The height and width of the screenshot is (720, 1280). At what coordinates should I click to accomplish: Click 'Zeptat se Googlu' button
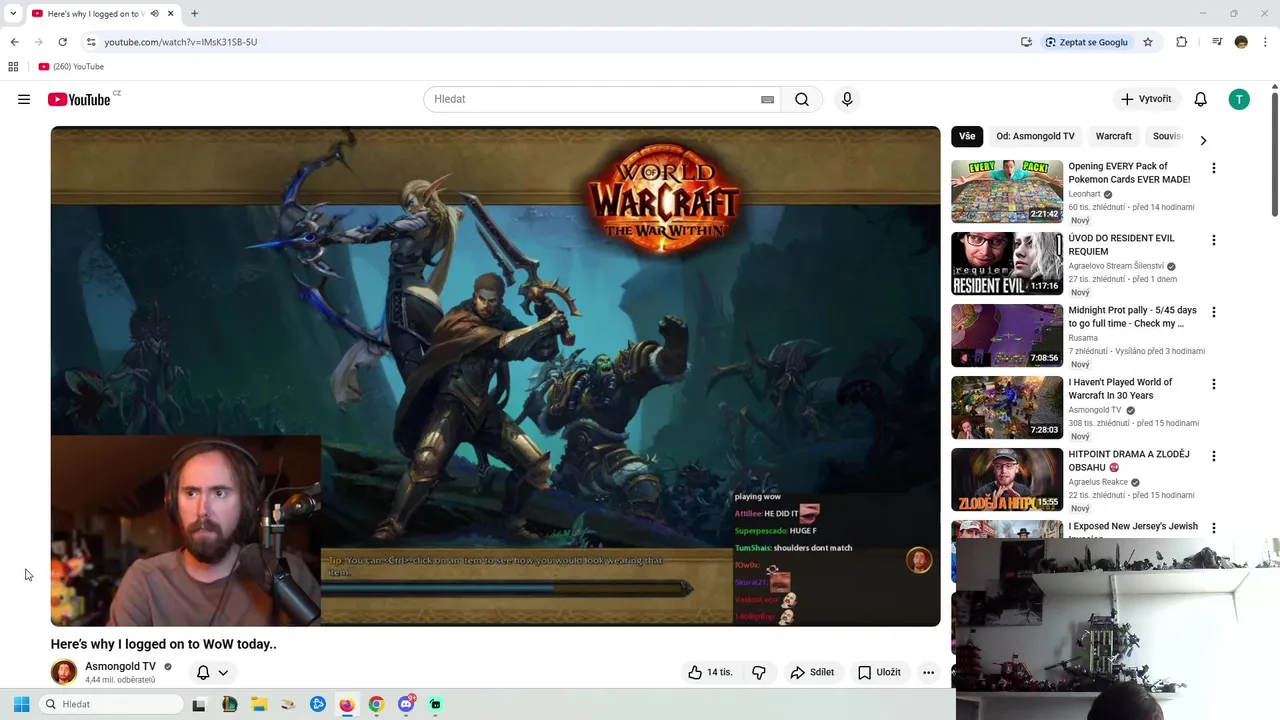(1086, 42)
